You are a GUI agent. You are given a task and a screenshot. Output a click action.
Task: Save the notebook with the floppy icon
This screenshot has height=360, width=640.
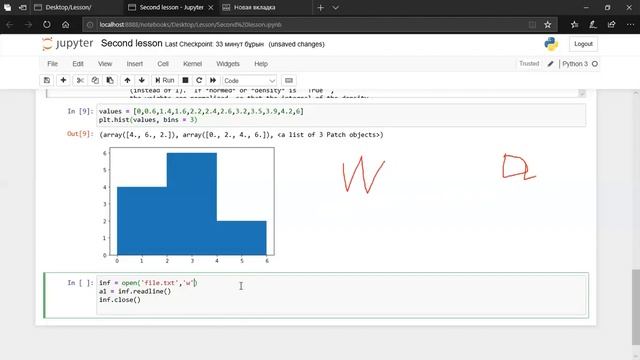coord(47,80)
